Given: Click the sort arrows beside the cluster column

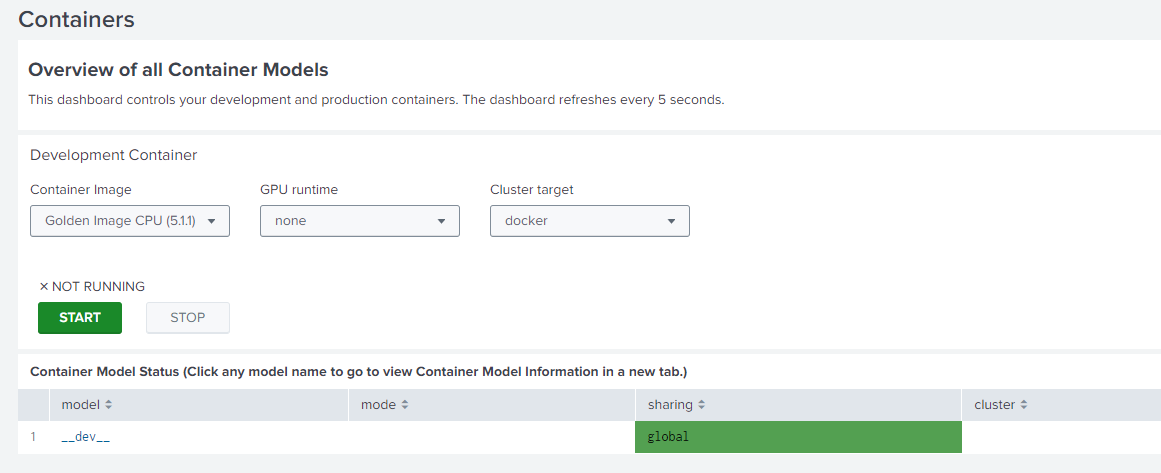Looking at the screenshot, I should tap(1024, 405).
